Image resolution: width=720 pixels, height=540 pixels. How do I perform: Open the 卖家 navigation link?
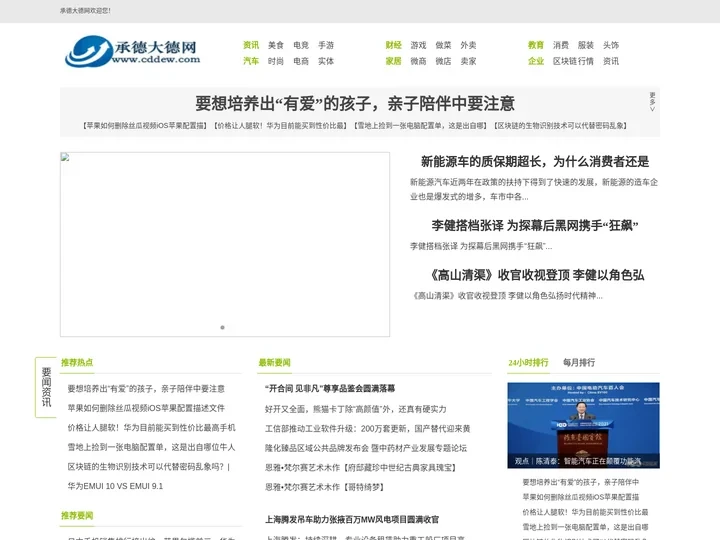tap(468, 61)
